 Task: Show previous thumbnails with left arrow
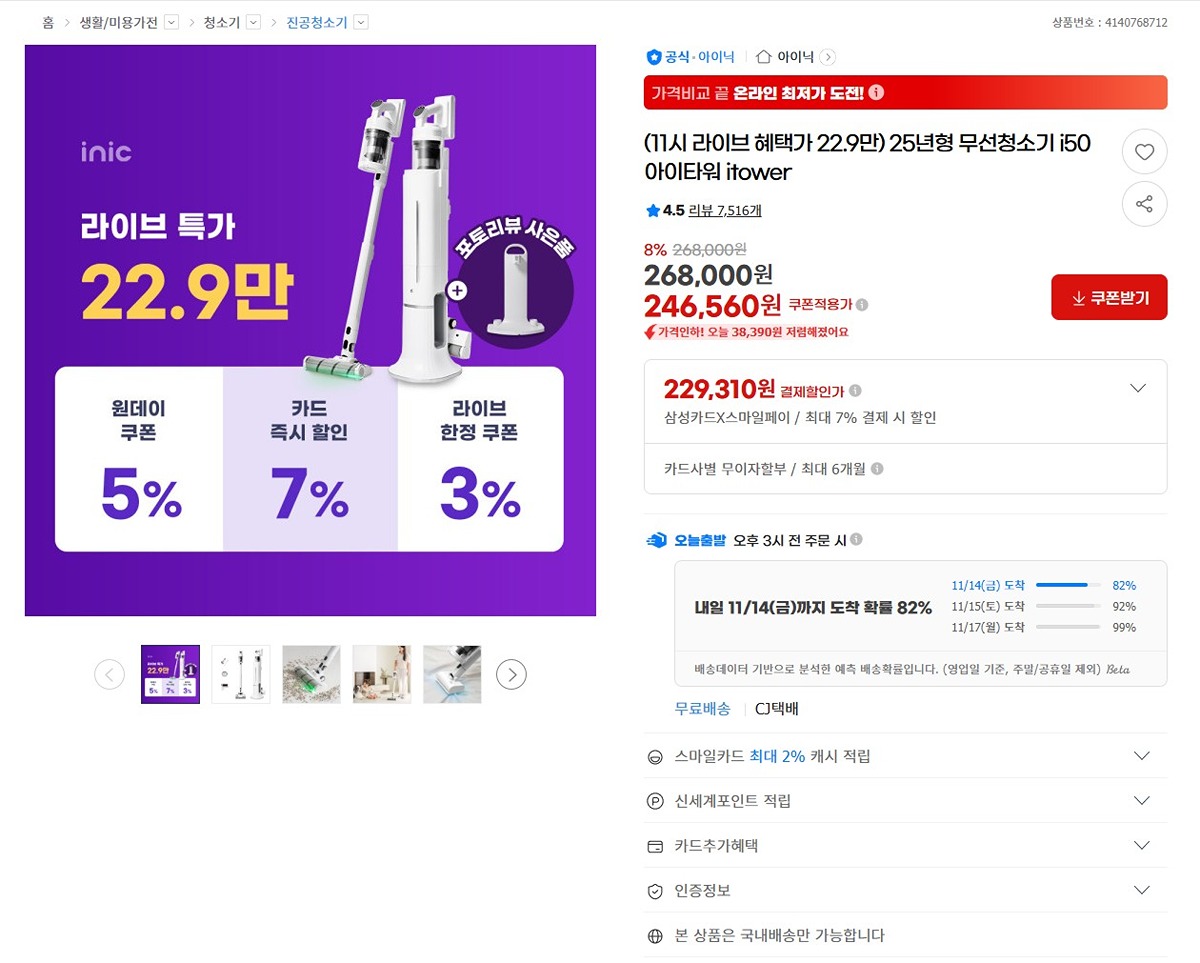(109, 675)
